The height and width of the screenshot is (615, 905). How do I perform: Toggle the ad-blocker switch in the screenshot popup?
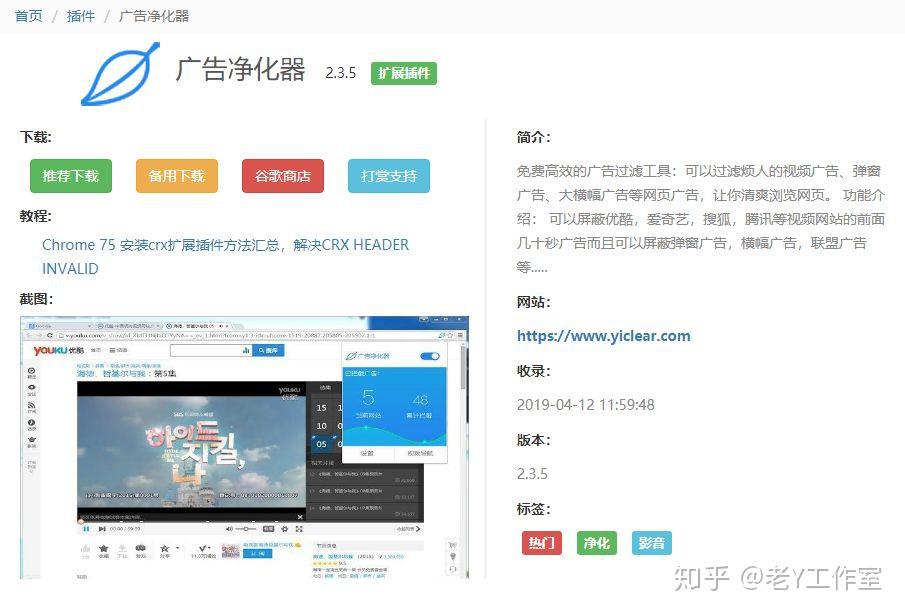click(x=430, y=356)
